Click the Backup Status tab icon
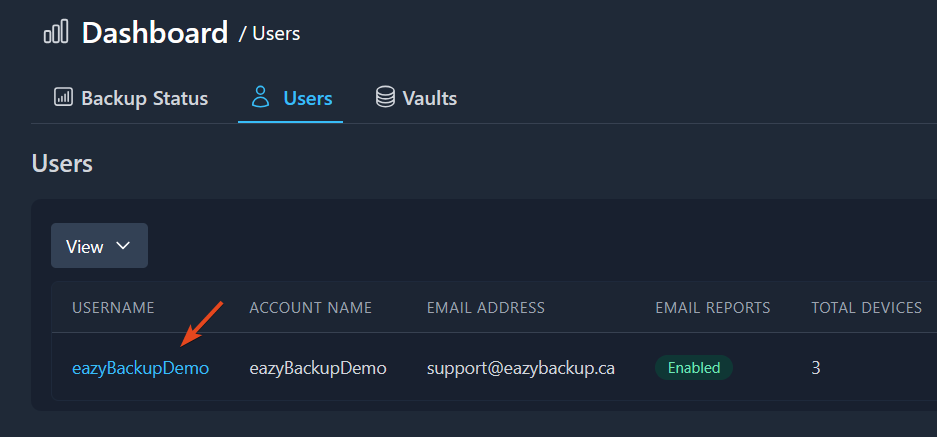The image size is (937, 437). pyautogui.click(x=63, y=98)
